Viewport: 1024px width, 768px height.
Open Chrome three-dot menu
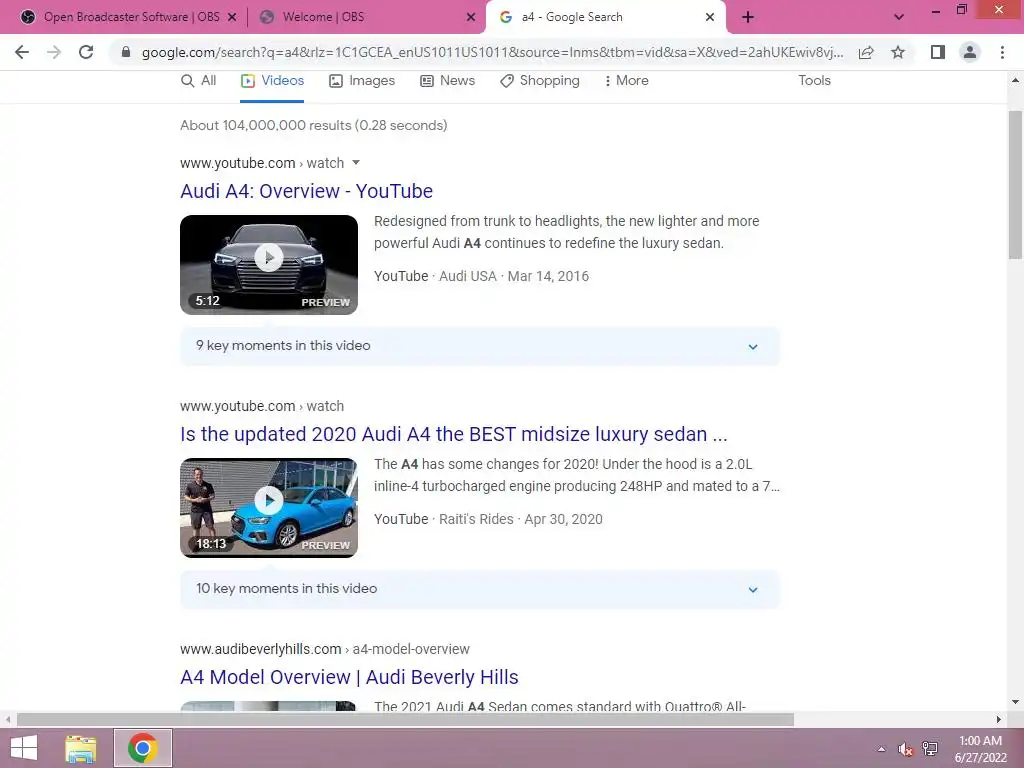[1002, 52]
